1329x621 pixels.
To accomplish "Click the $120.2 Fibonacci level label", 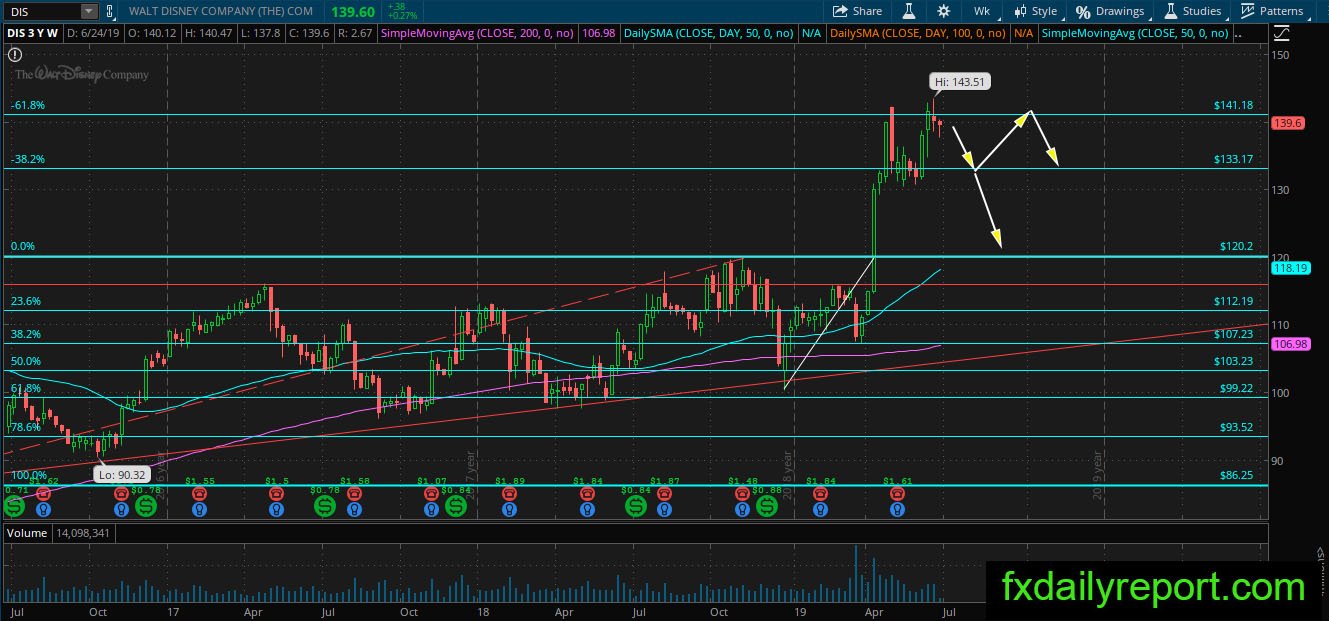I will pyautogui.click(x=1236, y=246).
